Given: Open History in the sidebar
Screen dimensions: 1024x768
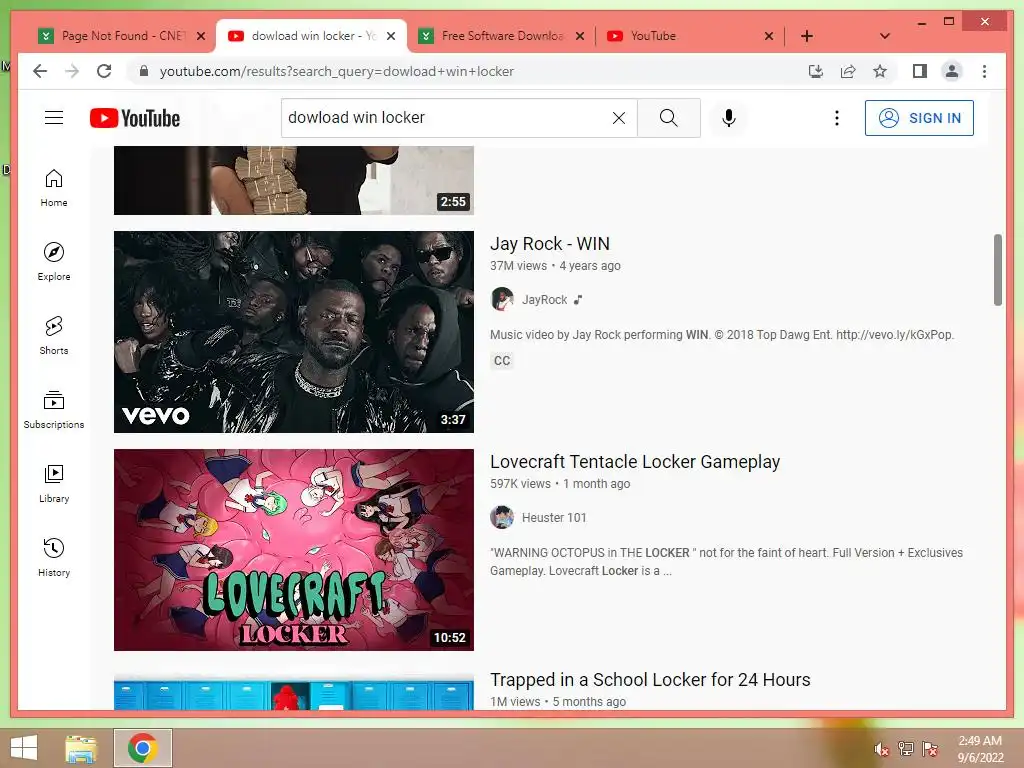Looking at the screenshot, I should pyautogui.click(x=54, y=557).
